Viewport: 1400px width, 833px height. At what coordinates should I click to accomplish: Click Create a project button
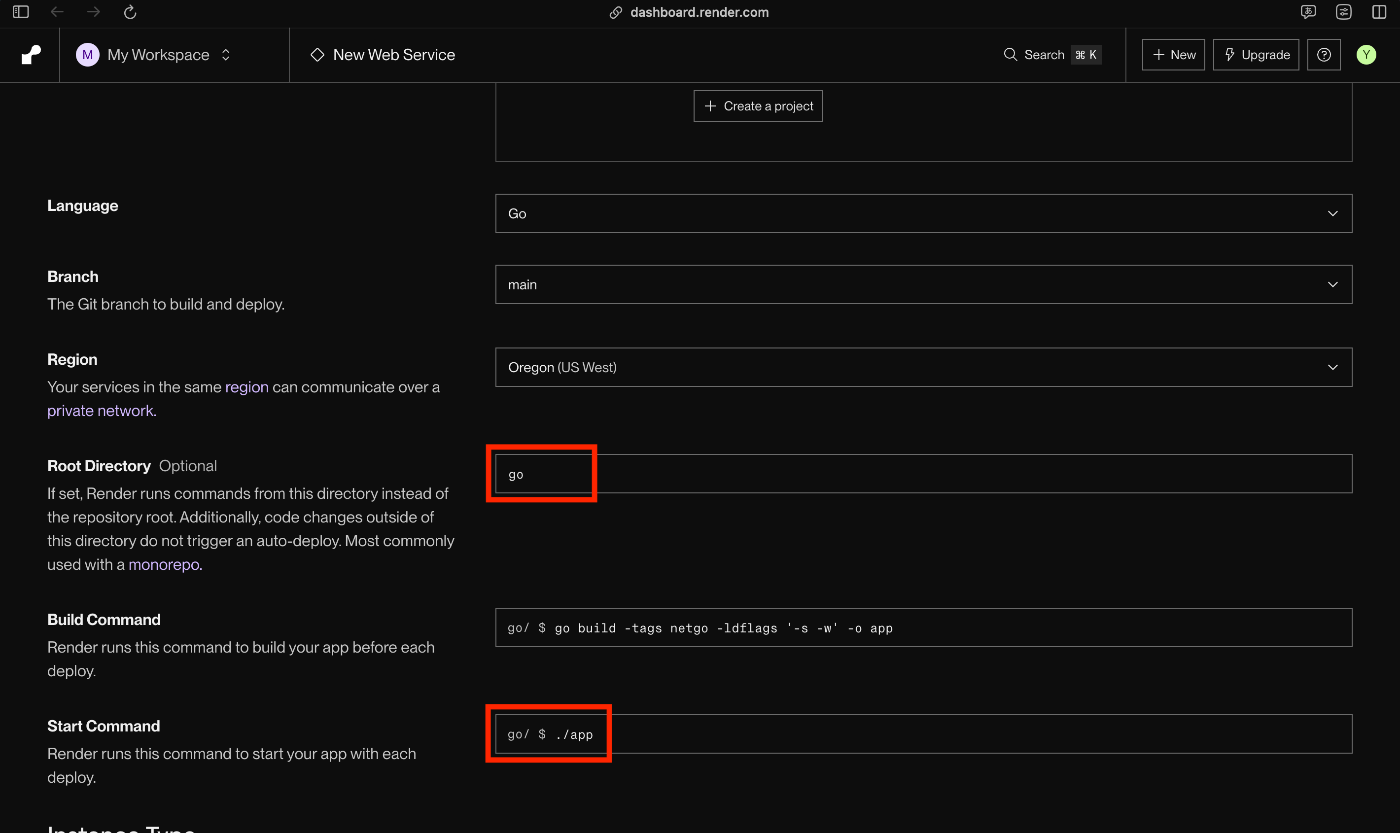click(x=758, y=106)
